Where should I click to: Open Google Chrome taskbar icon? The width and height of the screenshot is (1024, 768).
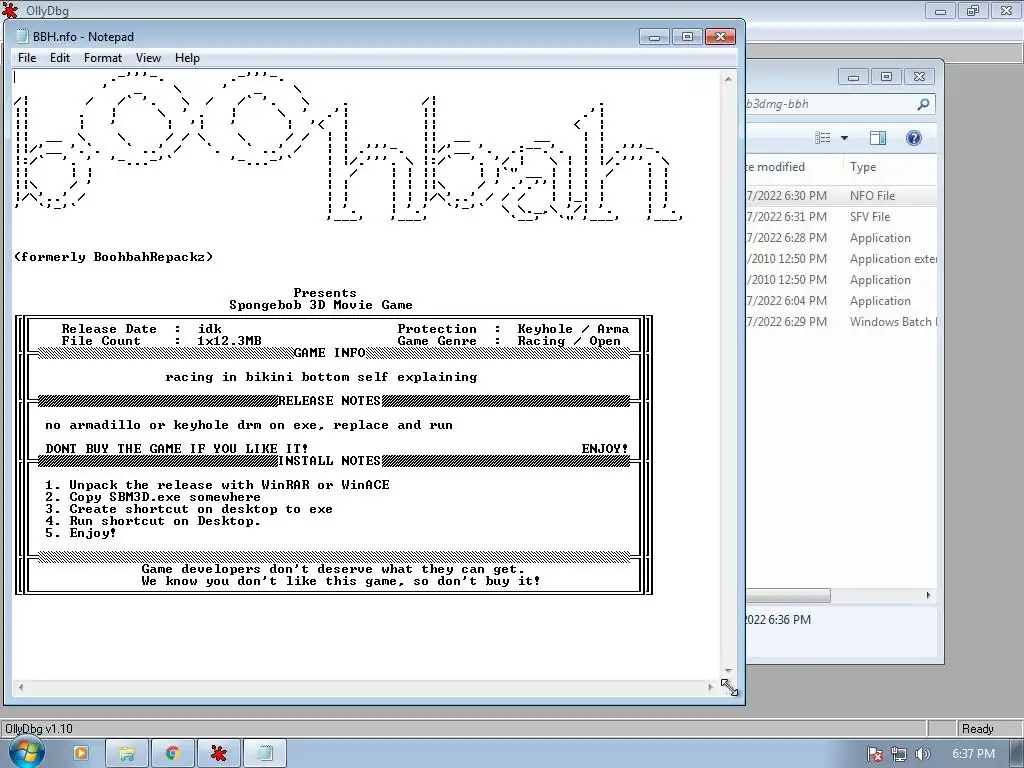coord(172,754)
